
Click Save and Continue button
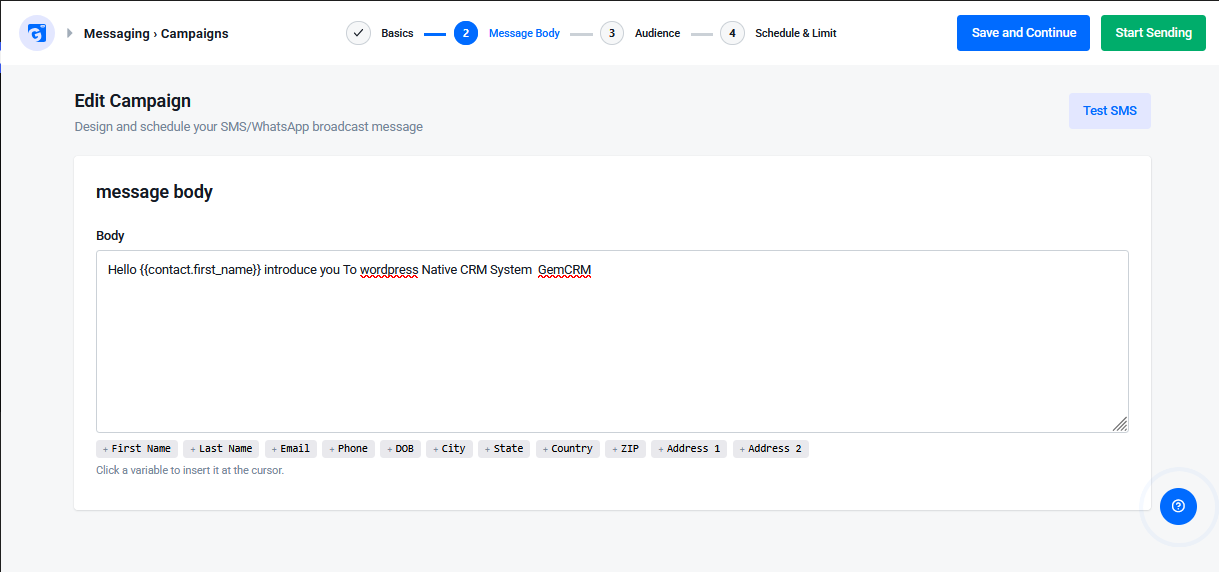pos(1024,33)
